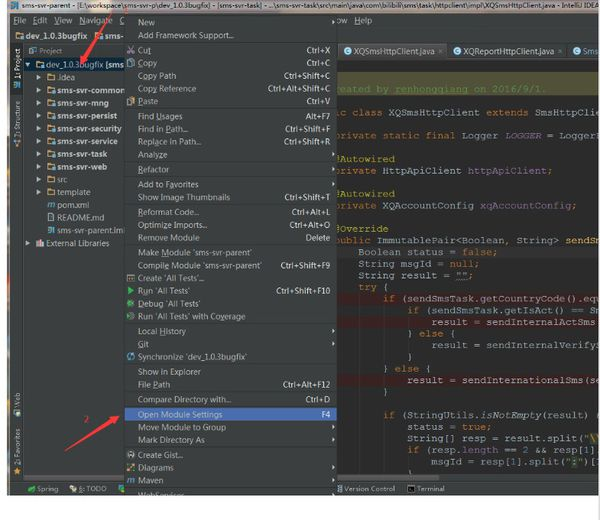Select Optimize Imports entry
Image resolution: width=600 pixels, height=520 pixels.
(x=231, y=225)
